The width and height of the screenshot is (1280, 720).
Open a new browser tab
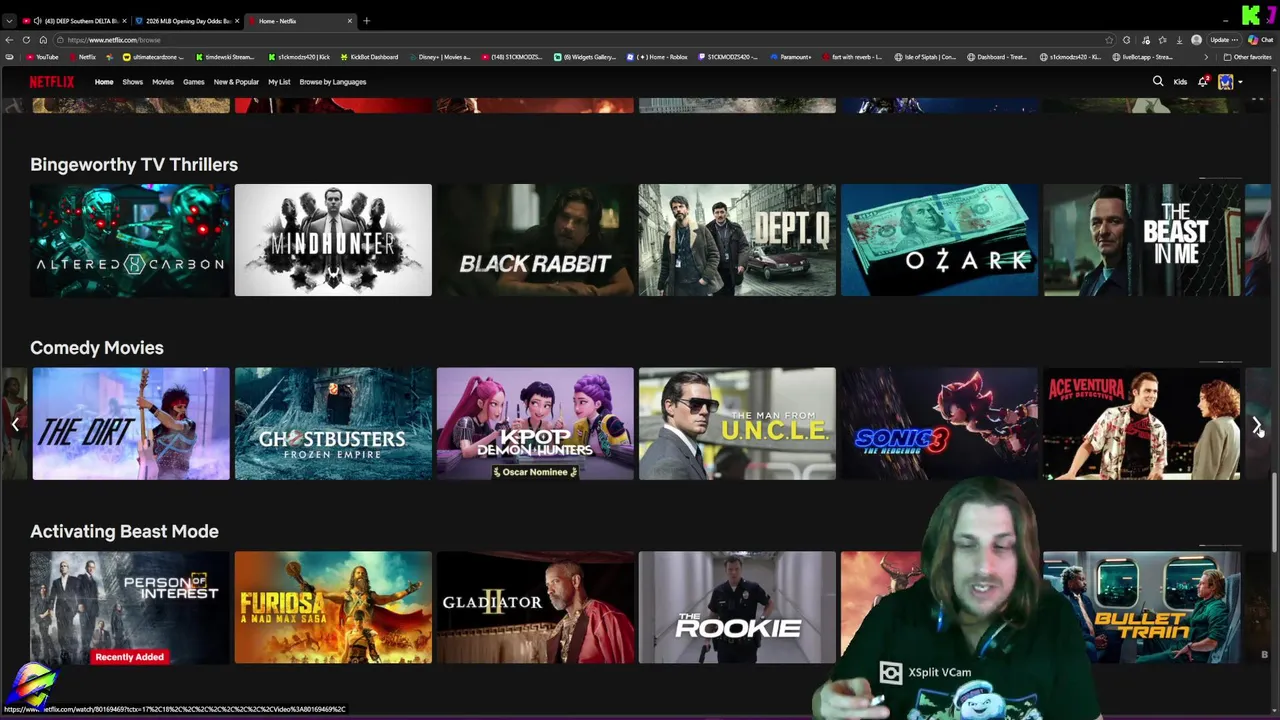click(366, 21)
